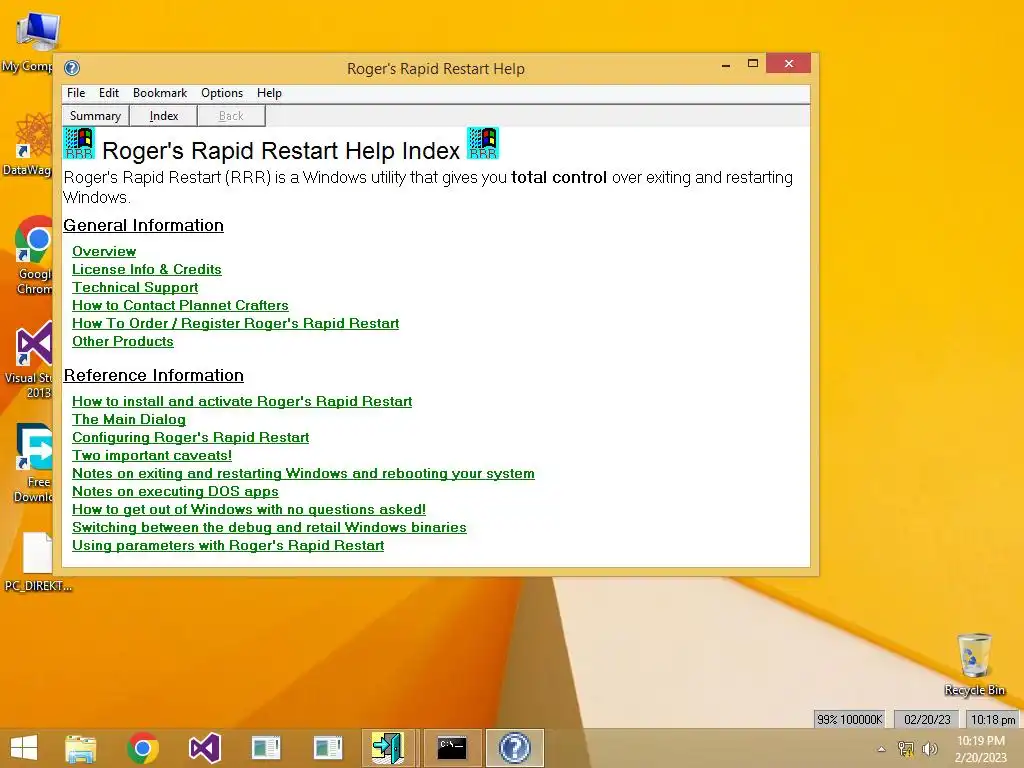The image size is (1024, 768).
Task: Open The Main Dialog topic
Action: pos(129,419)
